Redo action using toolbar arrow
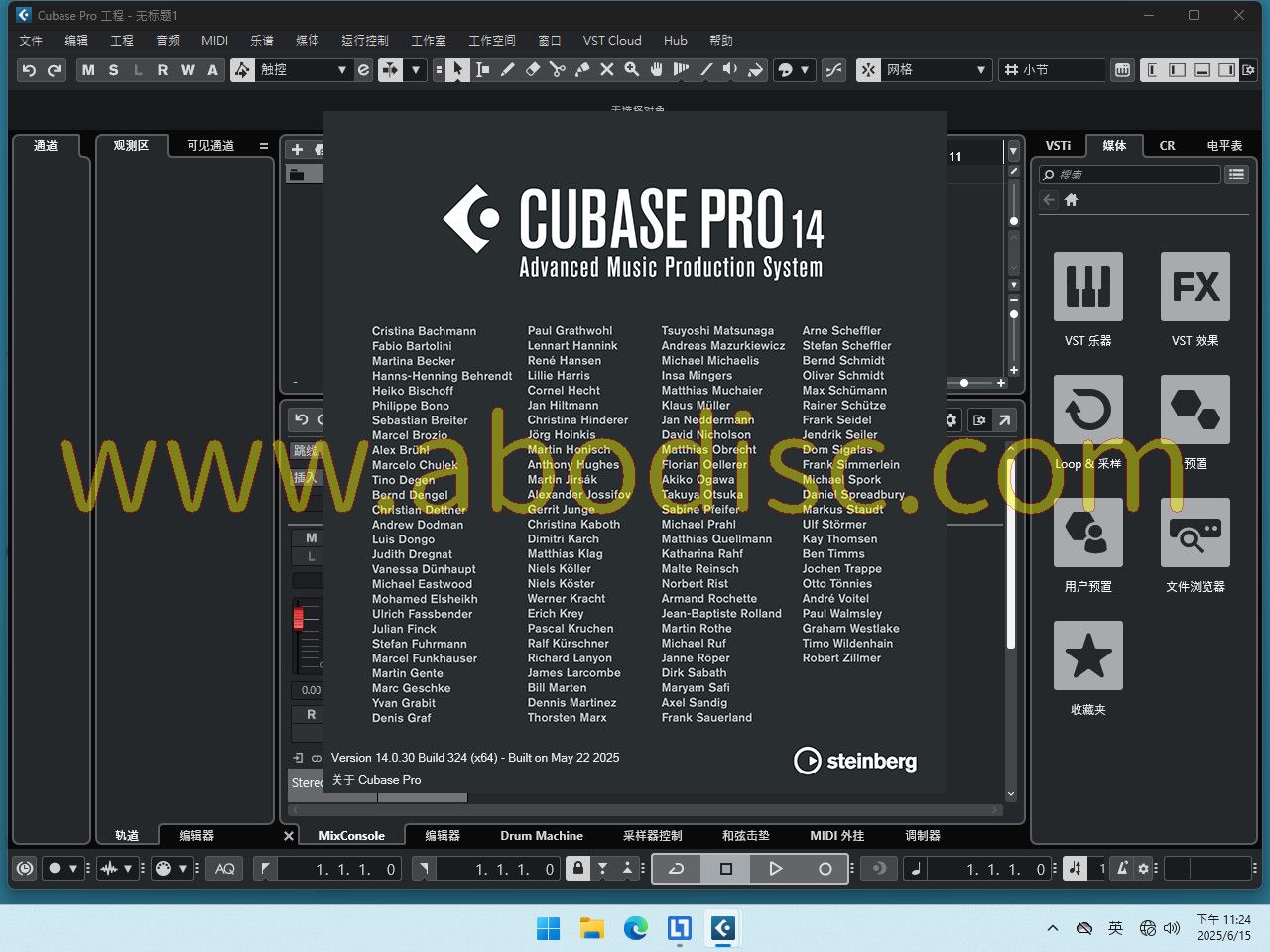1270x952 pixels. click(x=55, y=70)
